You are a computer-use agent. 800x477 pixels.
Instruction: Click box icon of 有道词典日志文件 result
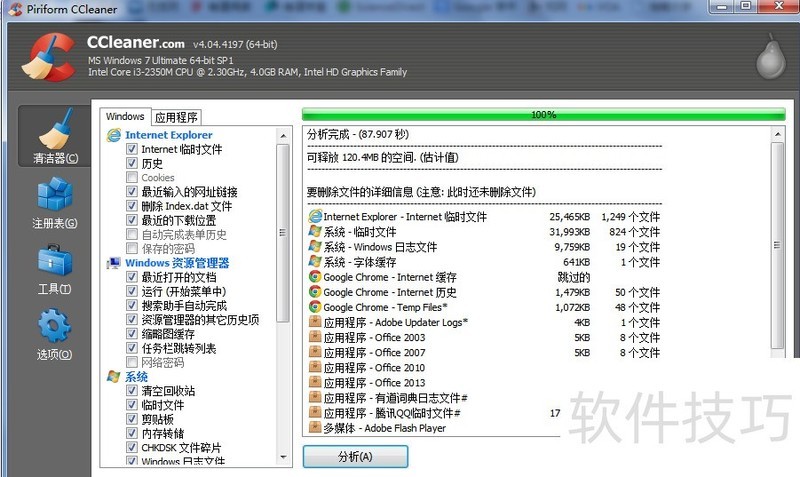315,397
